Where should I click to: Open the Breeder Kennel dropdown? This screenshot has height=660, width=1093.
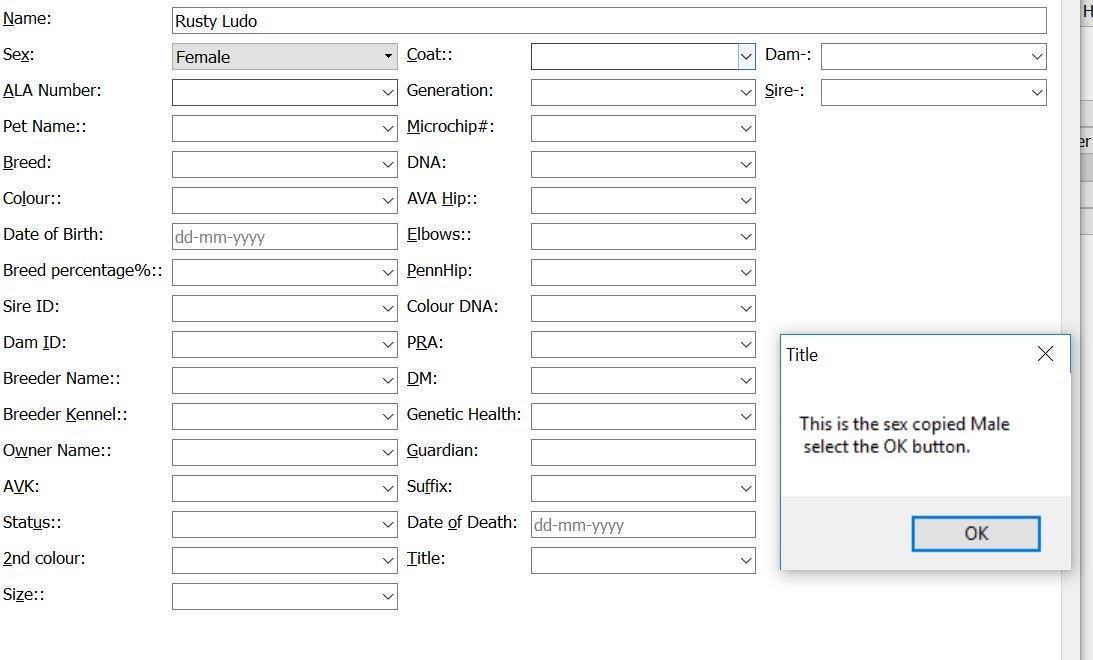click(388, 417)
